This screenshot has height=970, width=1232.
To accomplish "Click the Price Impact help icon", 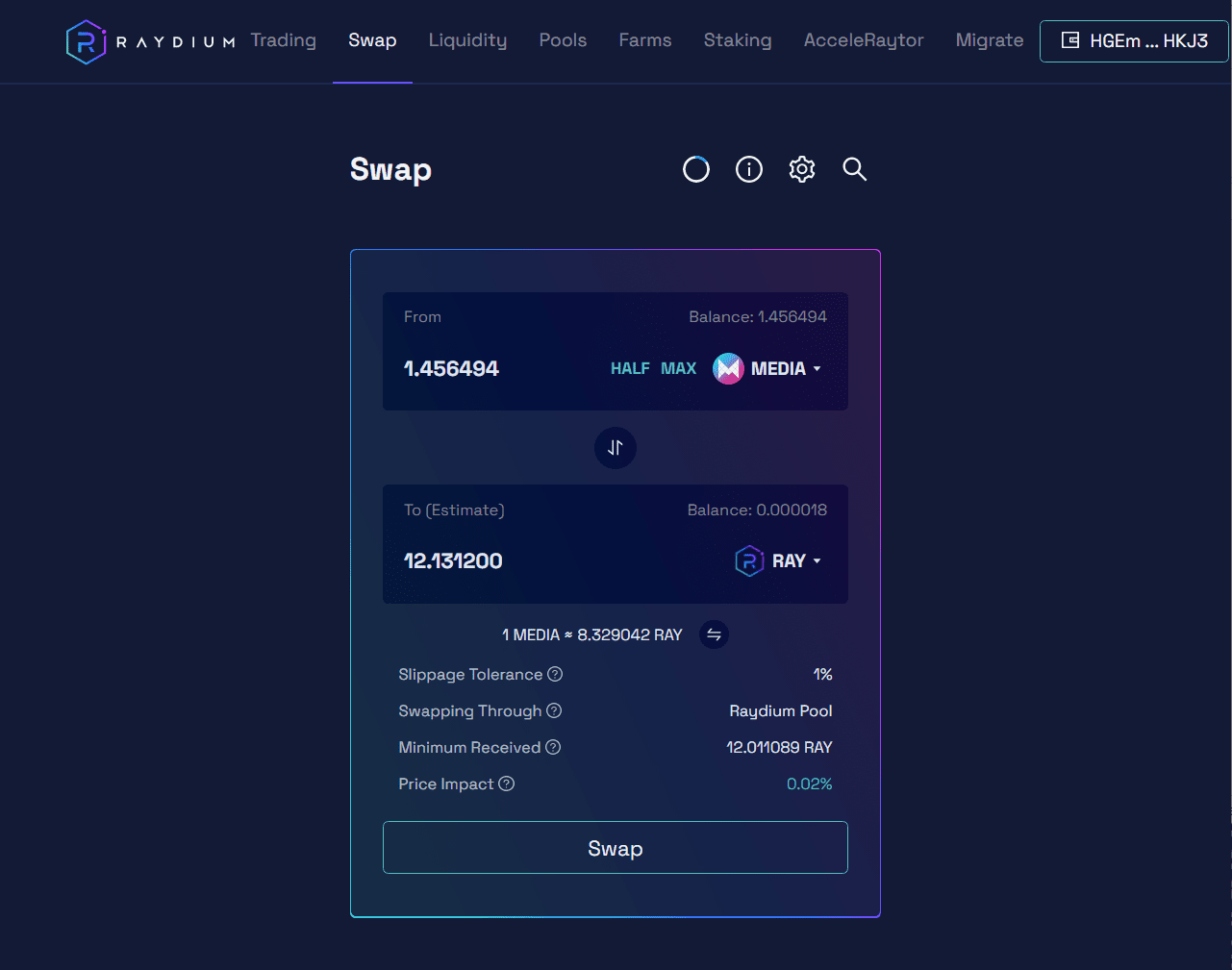I will pyautogui.click(x=507, y=784).
